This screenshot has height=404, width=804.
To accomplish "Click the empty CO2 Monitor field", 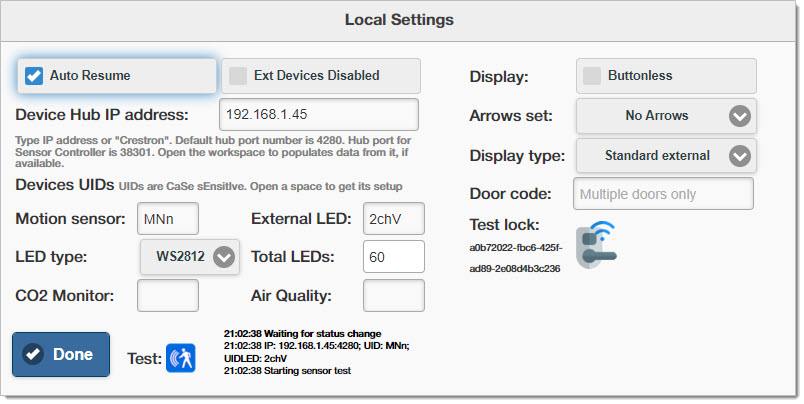I will (x=168, y=295).
